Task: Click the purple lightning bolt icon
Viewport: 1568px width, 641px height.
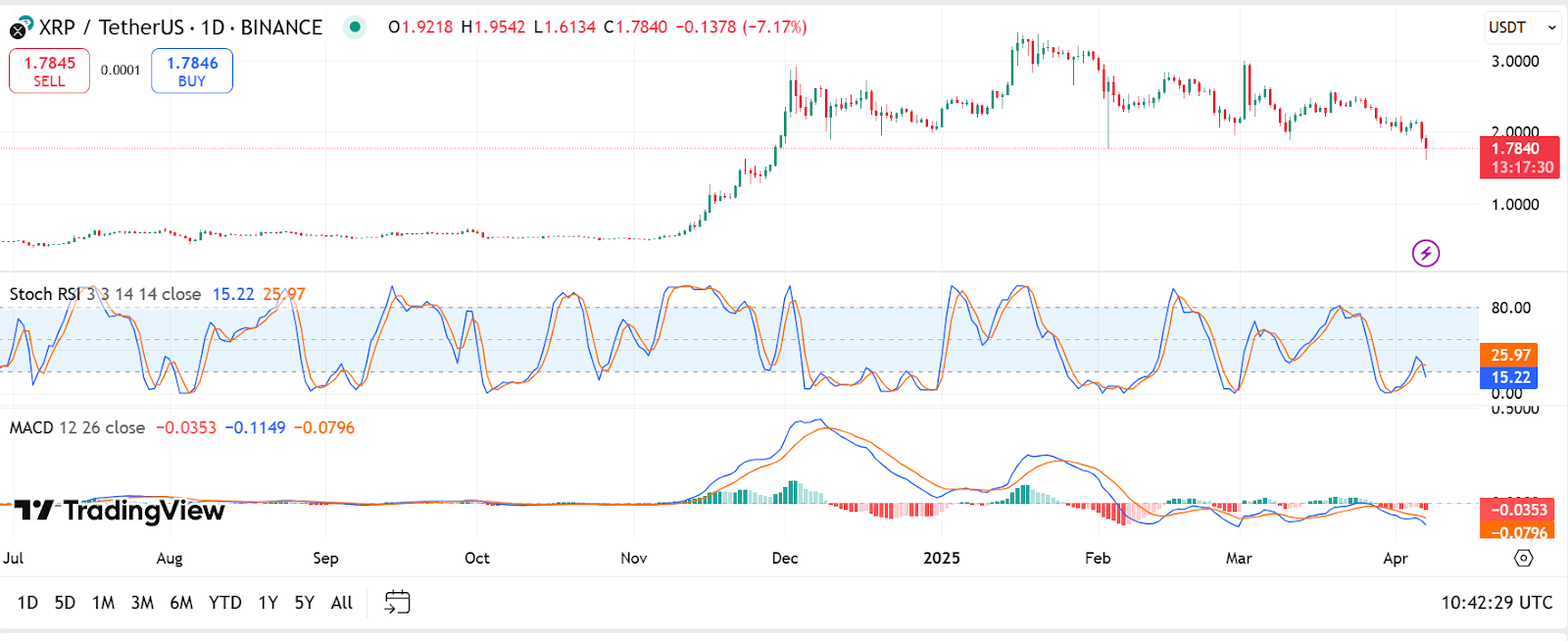Action: tap(1425, 254)
